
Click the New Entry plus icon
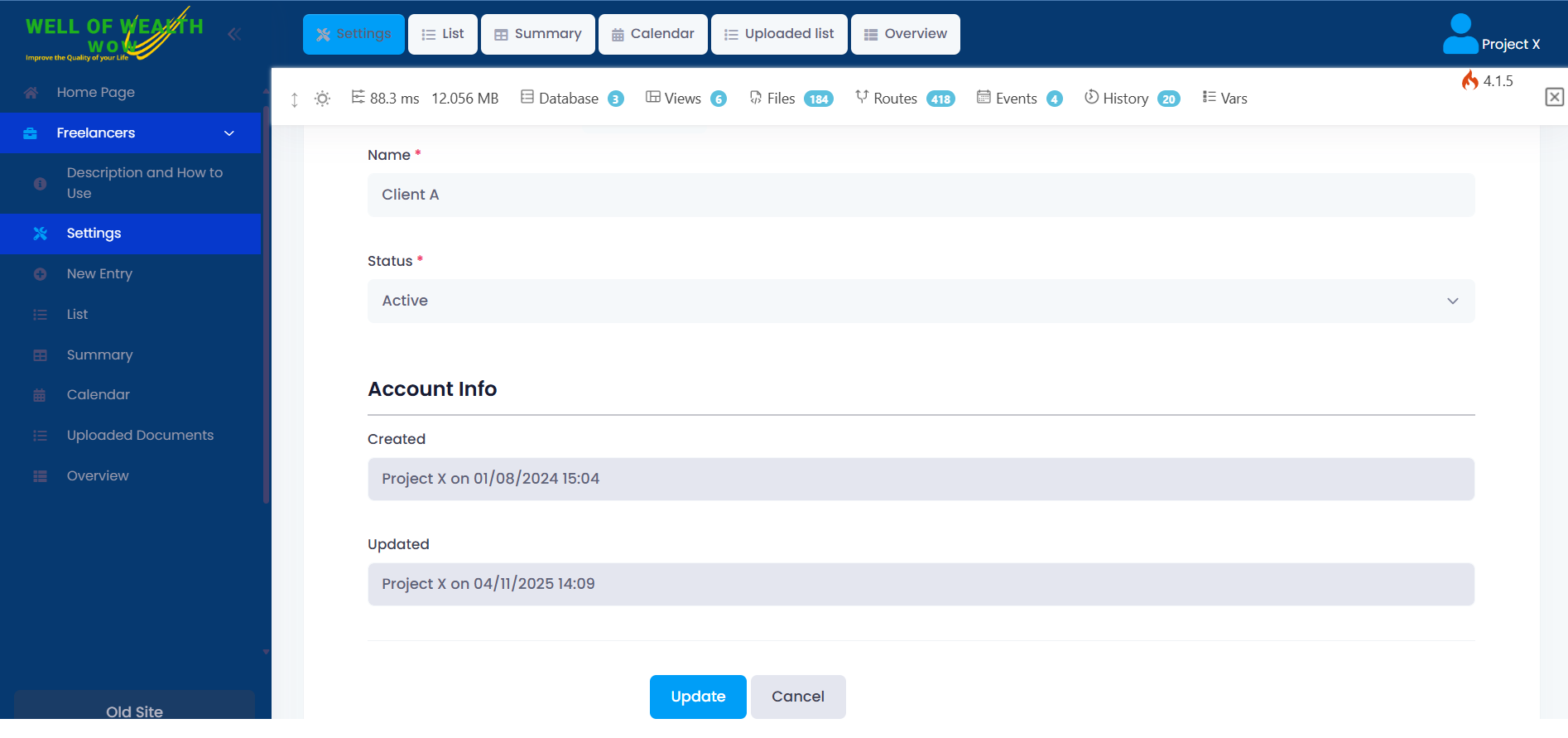[x=40, y=274]
